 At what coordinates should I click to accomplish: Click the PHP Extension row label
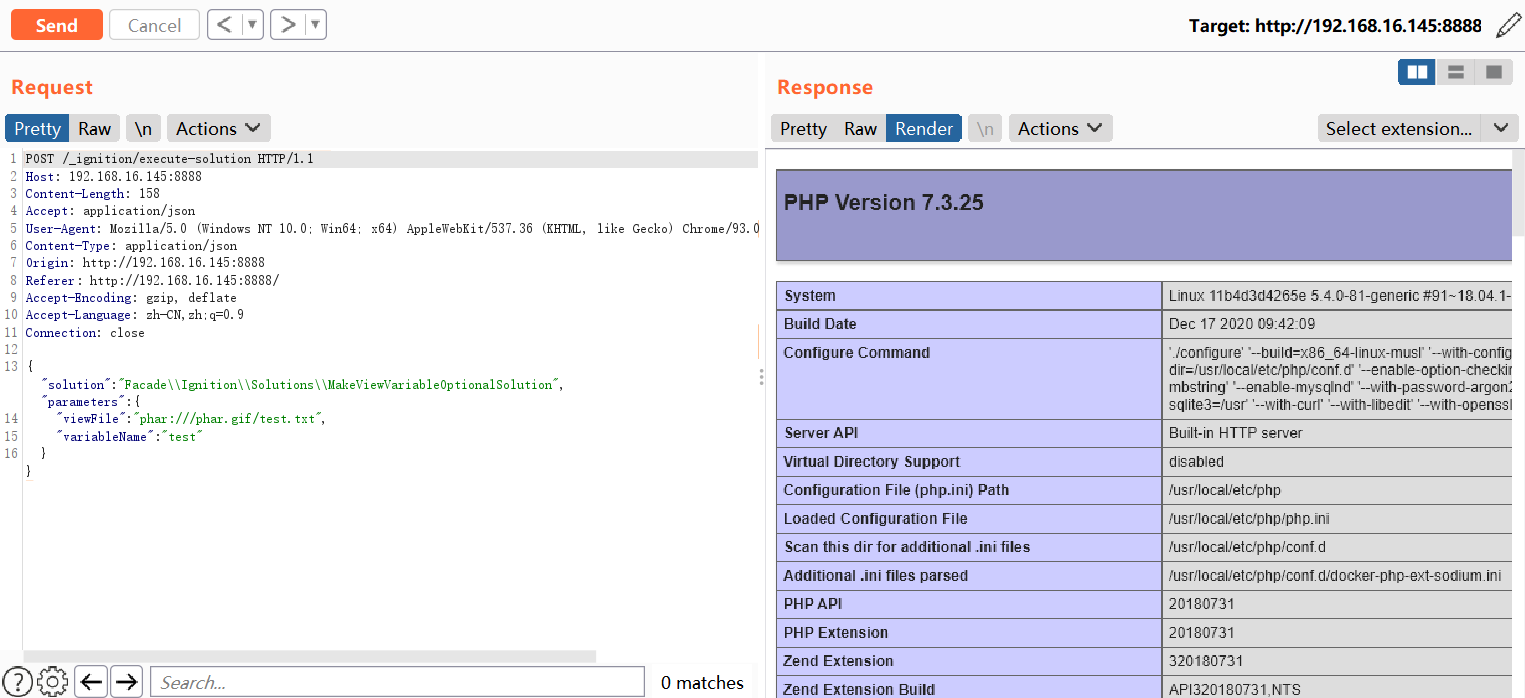pyautogui.click(x=836, y=633)
